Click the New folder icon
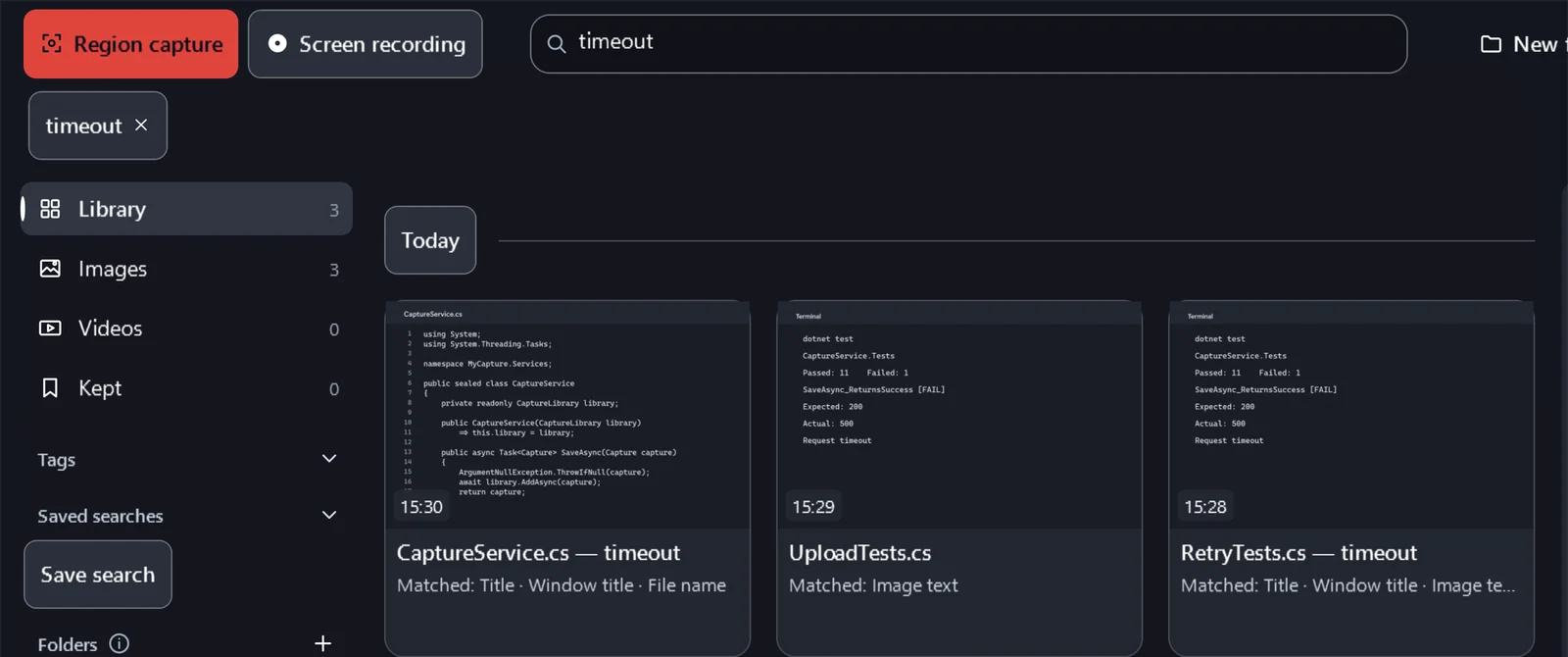The width and height of the screenshot is (1568, 657). [x=1491, y=44]
